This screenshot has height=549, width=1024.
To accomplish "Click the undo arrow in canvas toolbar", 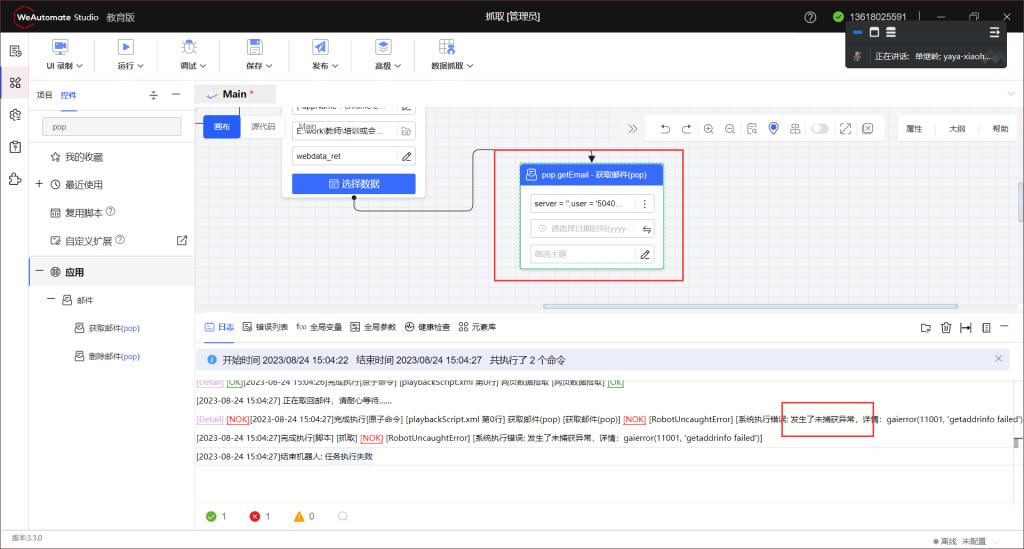I will coord(665,129).
